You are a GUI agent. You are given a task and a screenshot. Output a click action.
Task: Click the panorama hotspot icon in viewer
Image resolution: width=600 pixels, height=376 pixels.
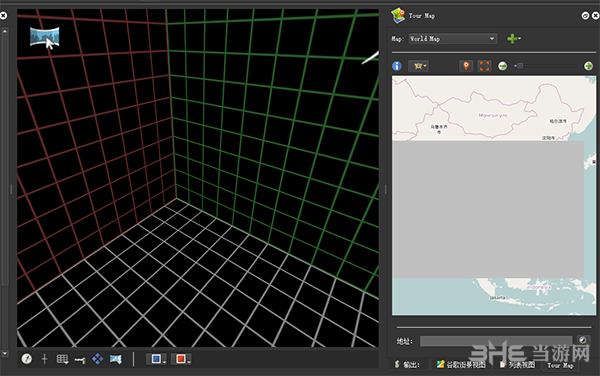tap(44, 37)
